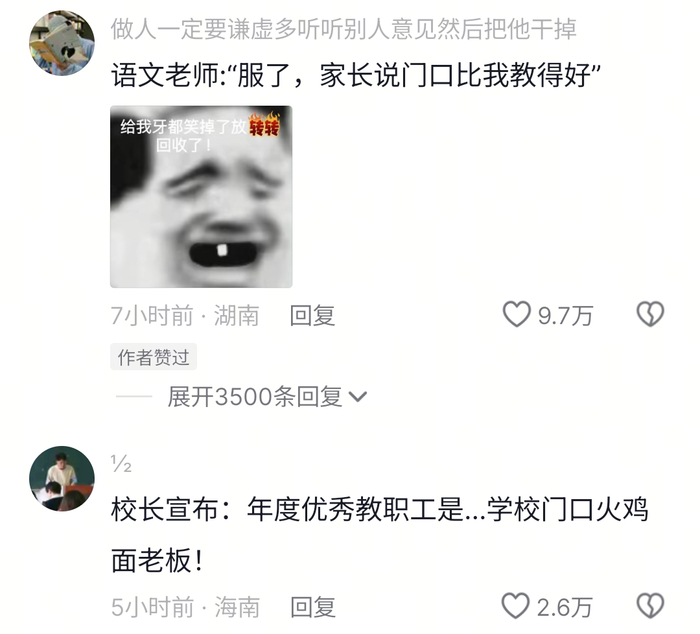Reply to the 语文老师 comment via 回复
This screenshot has height=634, width=700.
tap(312, 316)
